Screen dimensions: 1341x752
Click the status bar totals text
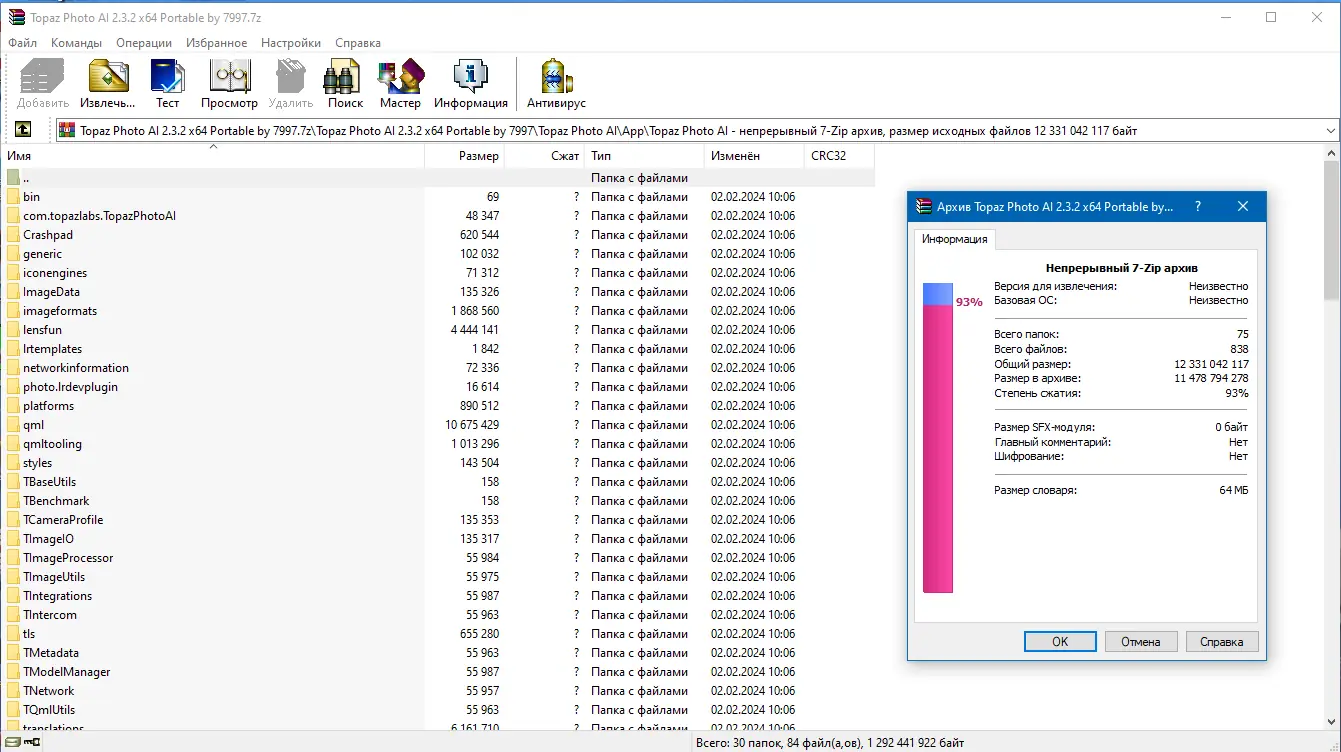click(x=830, y=743)
